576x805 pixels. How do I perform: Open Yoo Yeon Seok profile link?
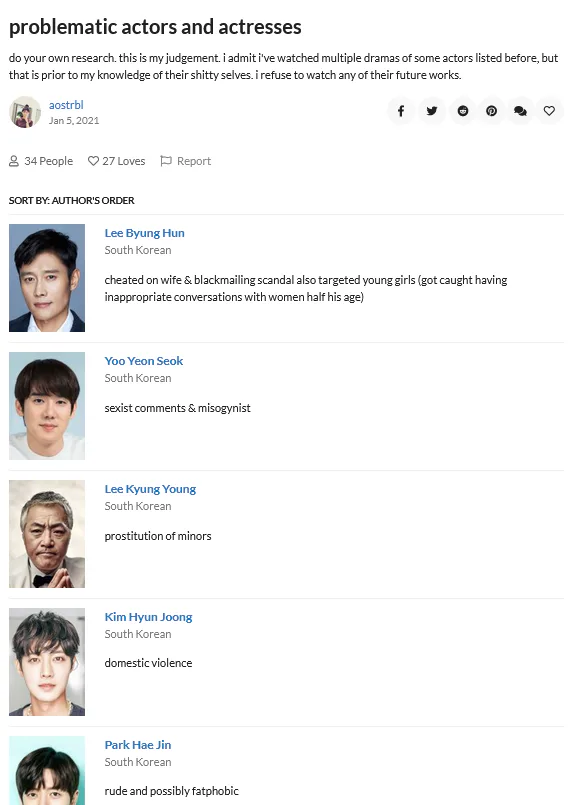144,361
